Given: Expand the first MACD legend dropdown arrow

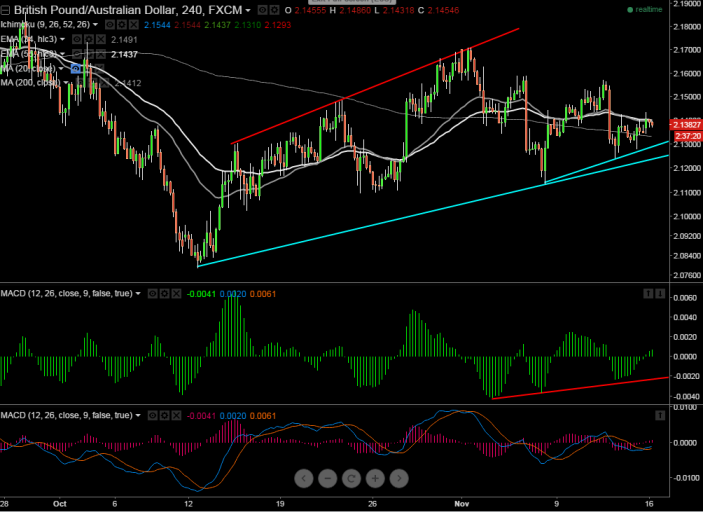Looking at the screenshot, I should [x=139, y=294].
